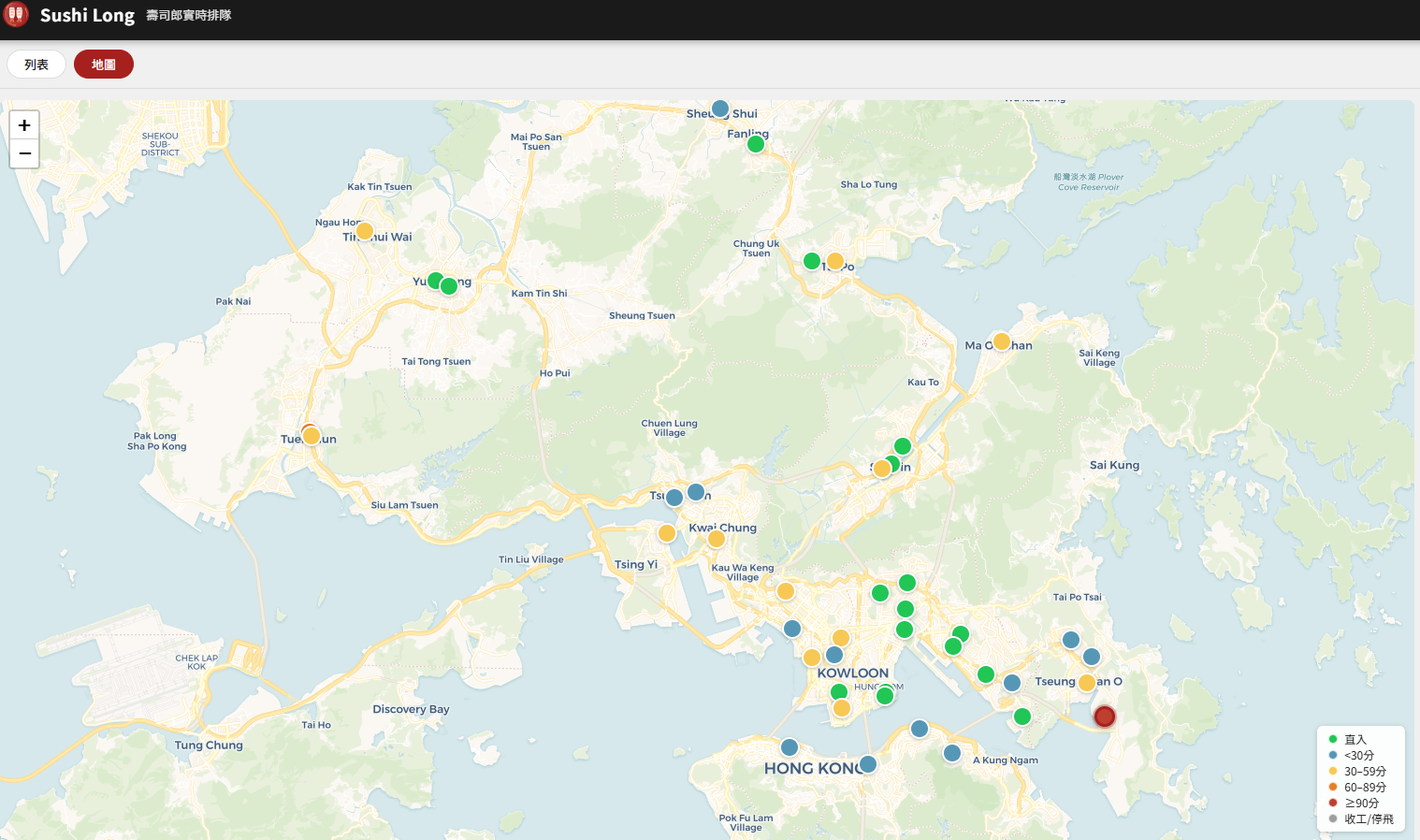Click the Siu Lam Tsuen map label

pos(404,505)
